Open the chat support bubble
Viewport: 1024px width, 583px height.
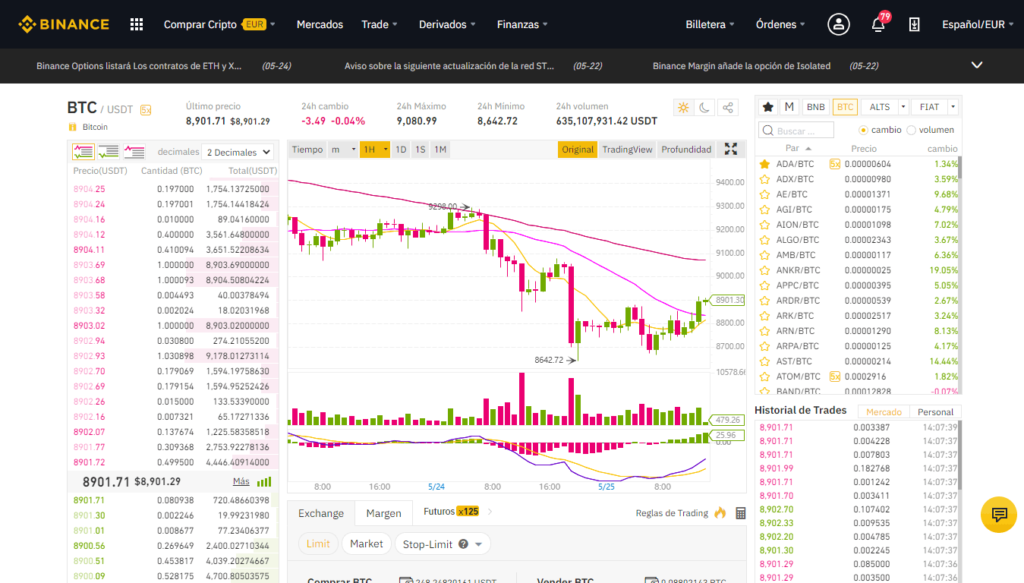click(999, 514)
